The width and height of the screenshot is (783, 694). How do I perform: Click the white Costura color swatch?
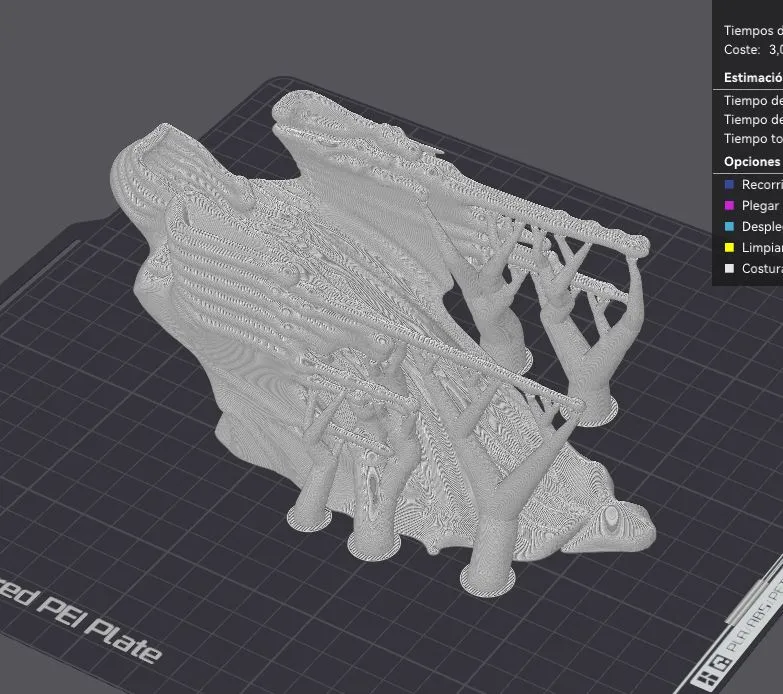[x=729, y=269]
